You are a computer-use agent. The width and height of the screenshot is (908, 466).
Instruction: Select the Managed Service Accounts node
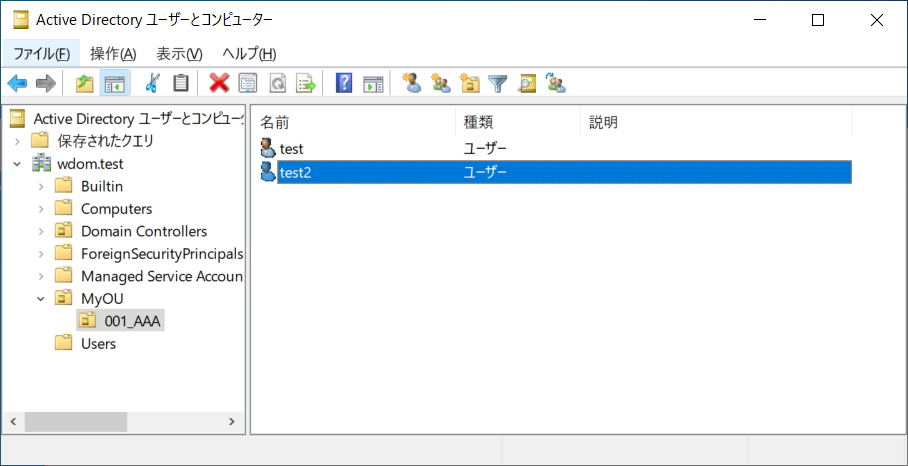(162, 276)
